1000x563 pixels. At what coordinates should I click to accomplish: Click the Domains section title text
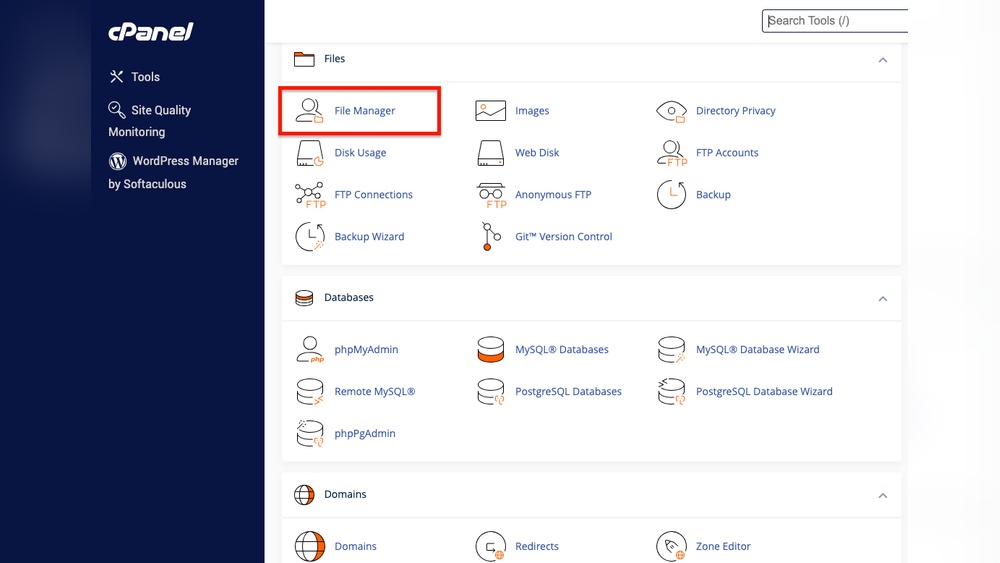[x=345, y=495]
